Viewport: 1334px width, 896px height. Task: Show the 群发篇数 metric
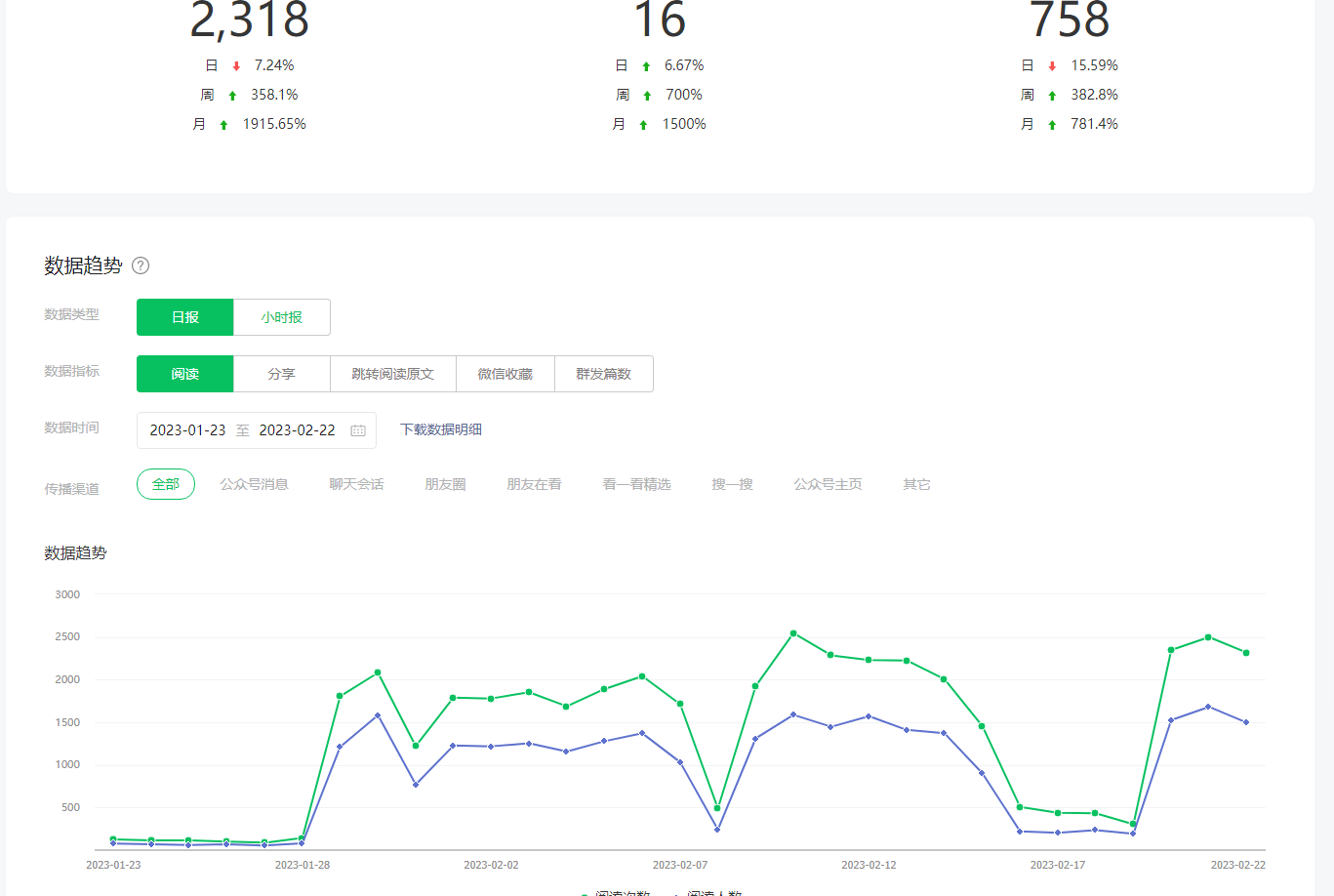click(x=603, y=374)
